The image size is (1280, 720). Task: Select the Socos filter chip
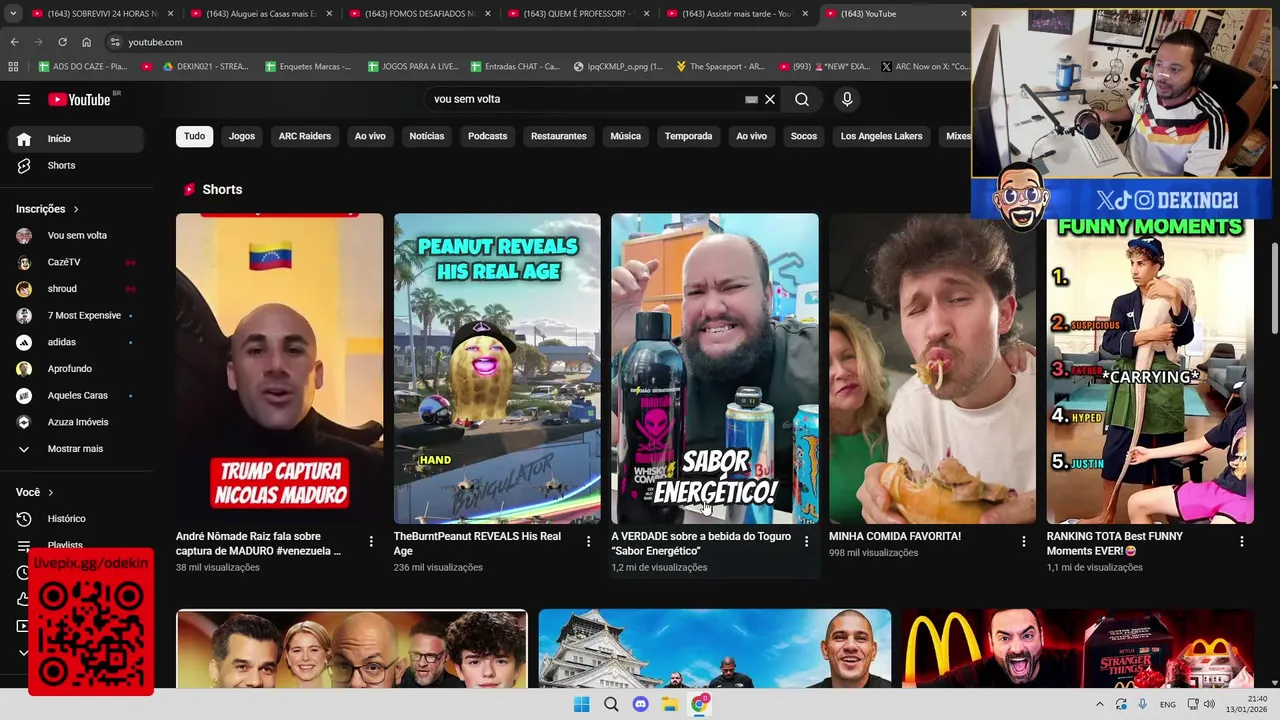(x=804, y=136)
